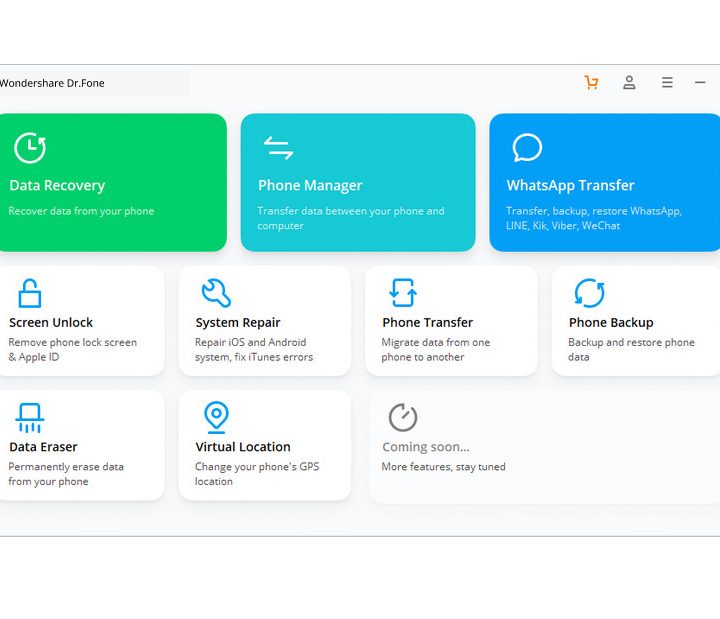Click 'Permanently erase data from your phone' text

(x=66, y=474)
